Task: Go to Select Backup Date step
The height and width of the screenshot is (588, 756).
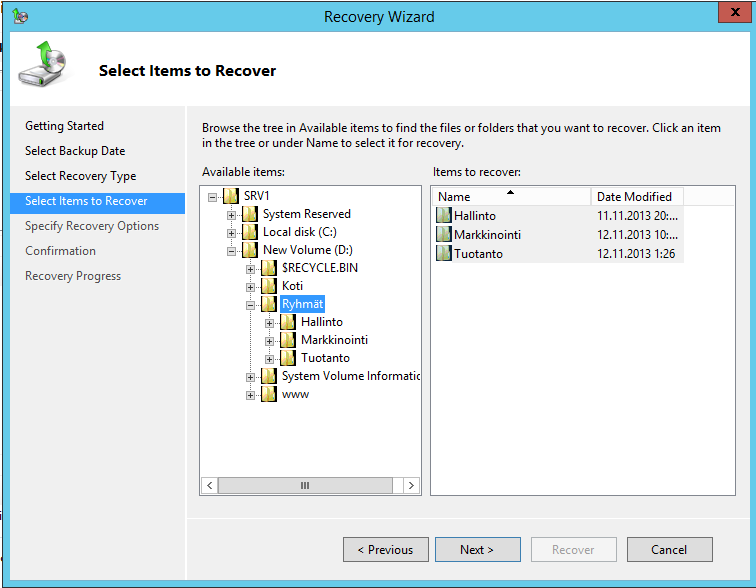Action: tap(75, 151)
